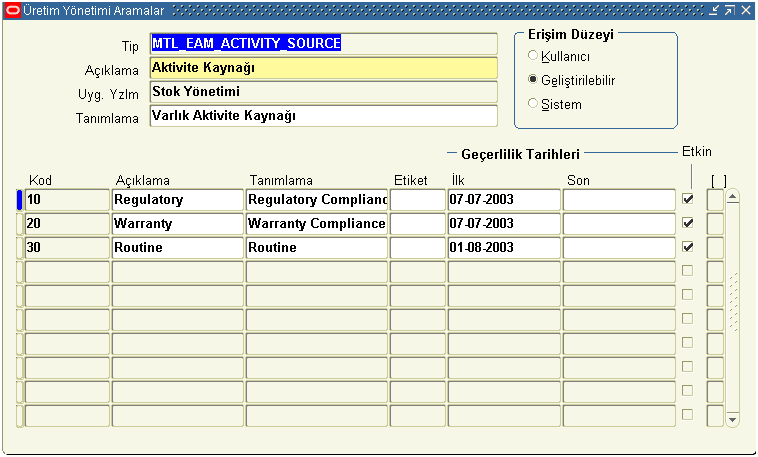Toggle Etkin checkbox for Warranty row
The height and width of the screenshot is (457, 758).
(x=688, y=224)
